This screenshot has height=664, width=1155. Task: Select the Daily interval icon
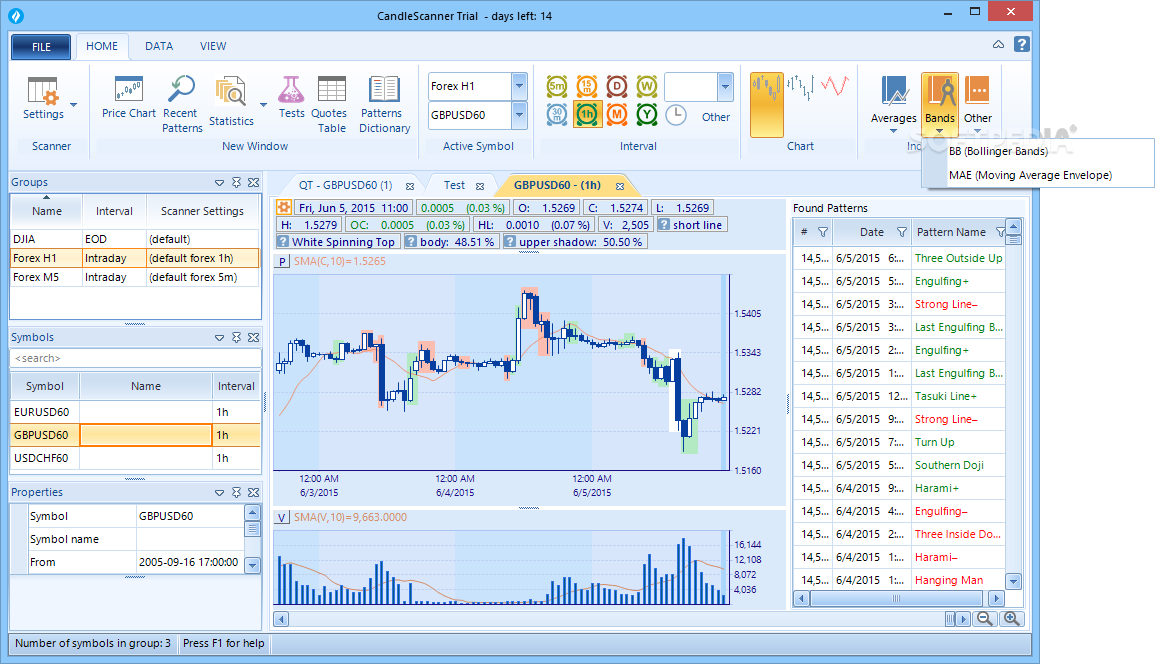point(617,86)
